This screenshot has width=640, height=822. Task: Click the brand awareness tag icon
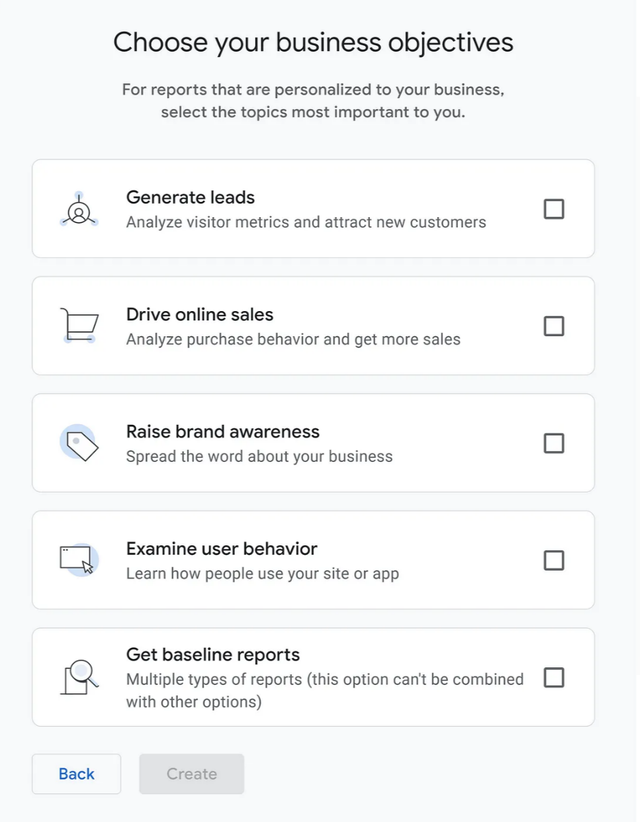[79, 443]
